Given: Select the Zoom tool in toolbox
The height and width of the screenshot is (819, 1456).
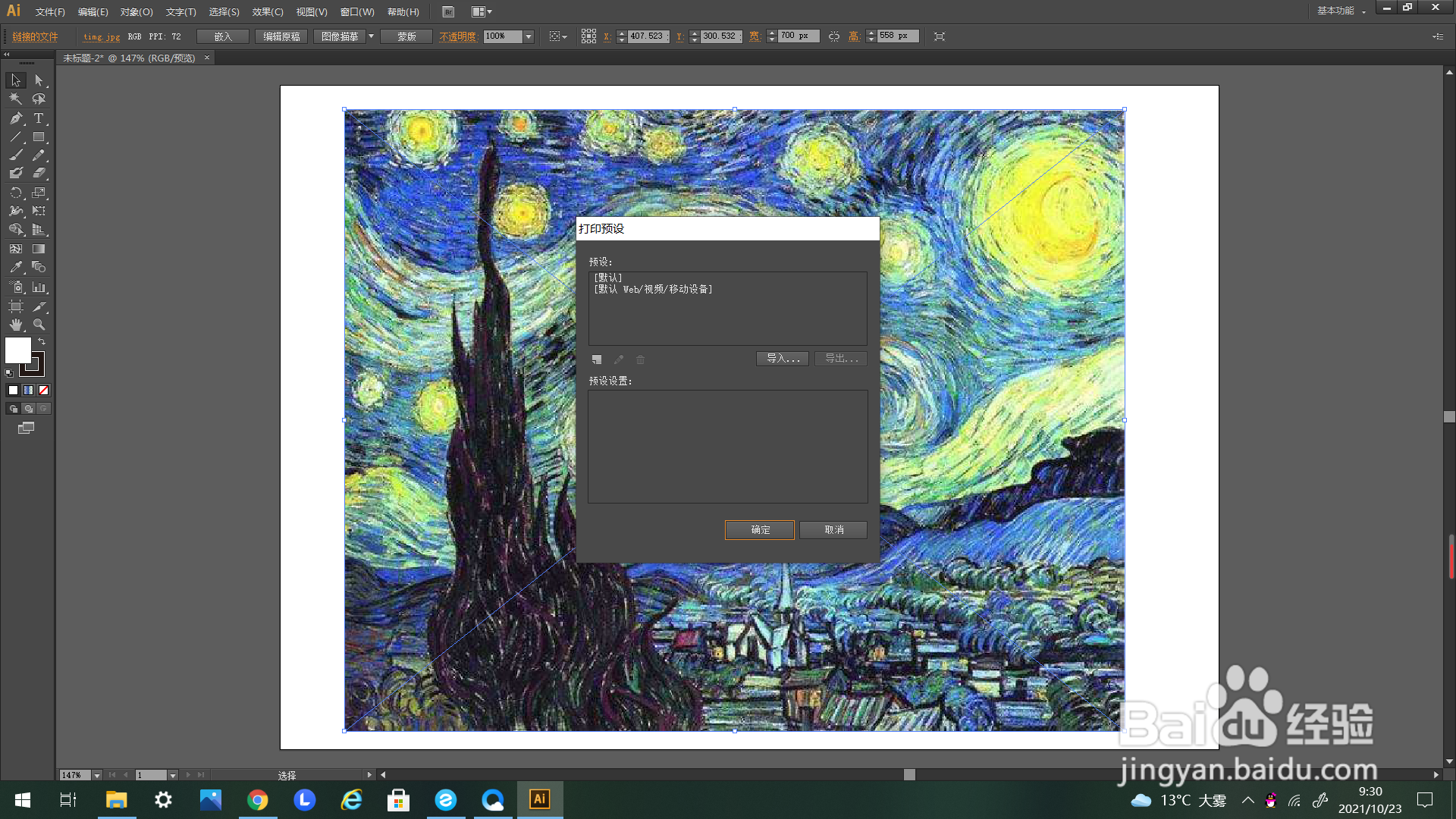Looking at the screenshot, I should point(39,325).
